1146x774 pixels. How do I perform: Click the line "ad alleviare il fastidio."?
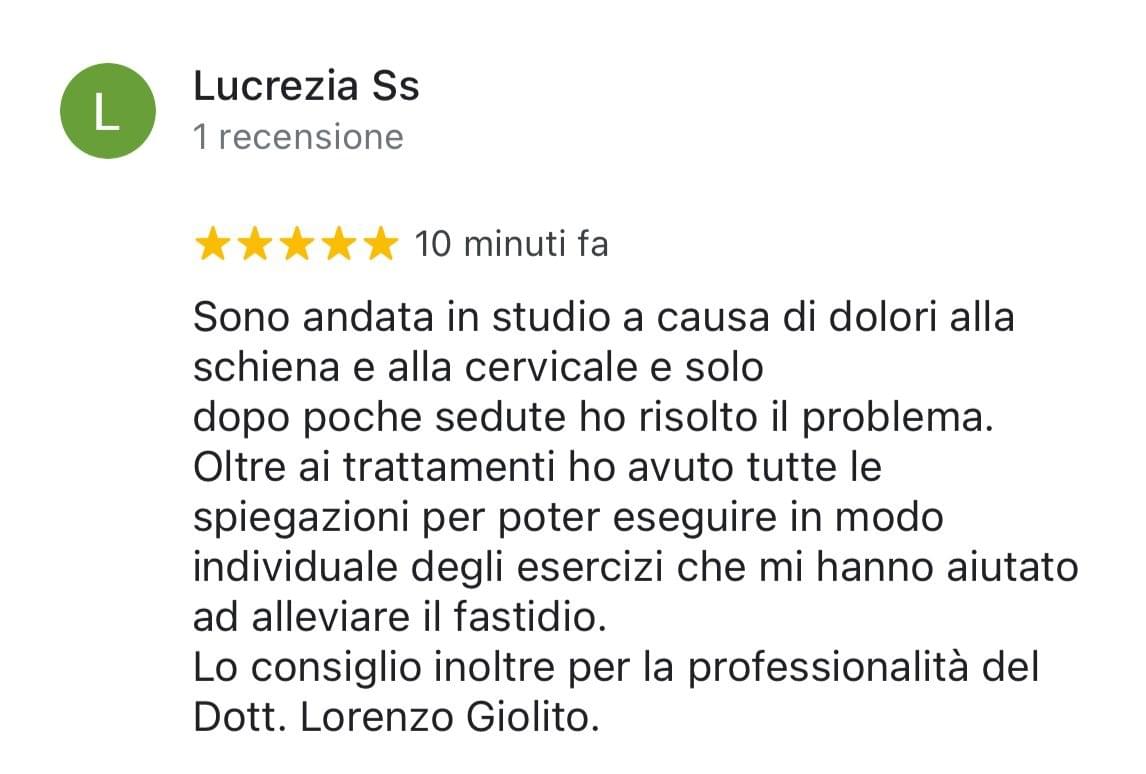click(x=400, y=617)
